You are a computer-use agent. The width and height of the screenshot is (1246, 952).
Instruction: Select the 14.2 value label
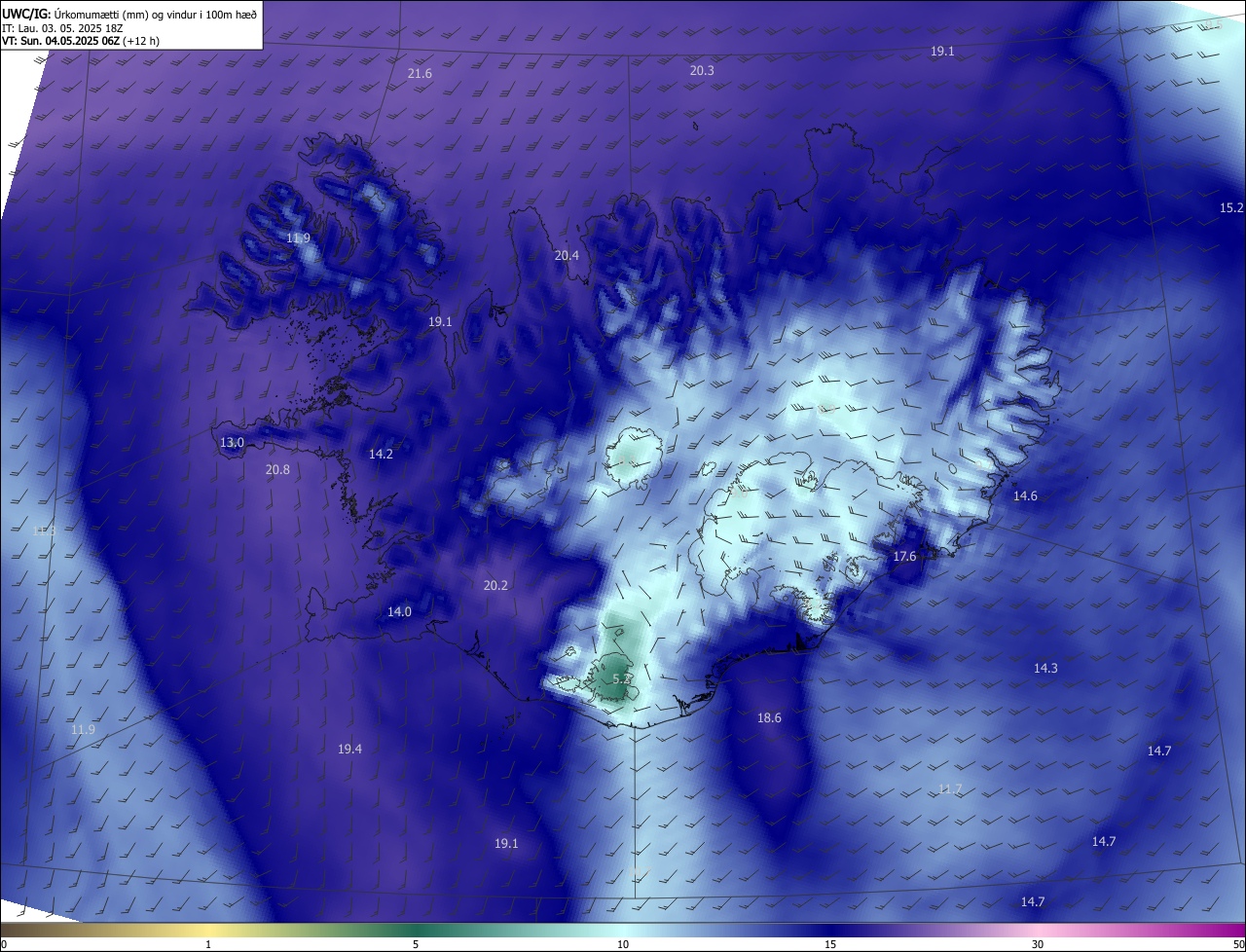pyautogui.click(x=381, y=454)
